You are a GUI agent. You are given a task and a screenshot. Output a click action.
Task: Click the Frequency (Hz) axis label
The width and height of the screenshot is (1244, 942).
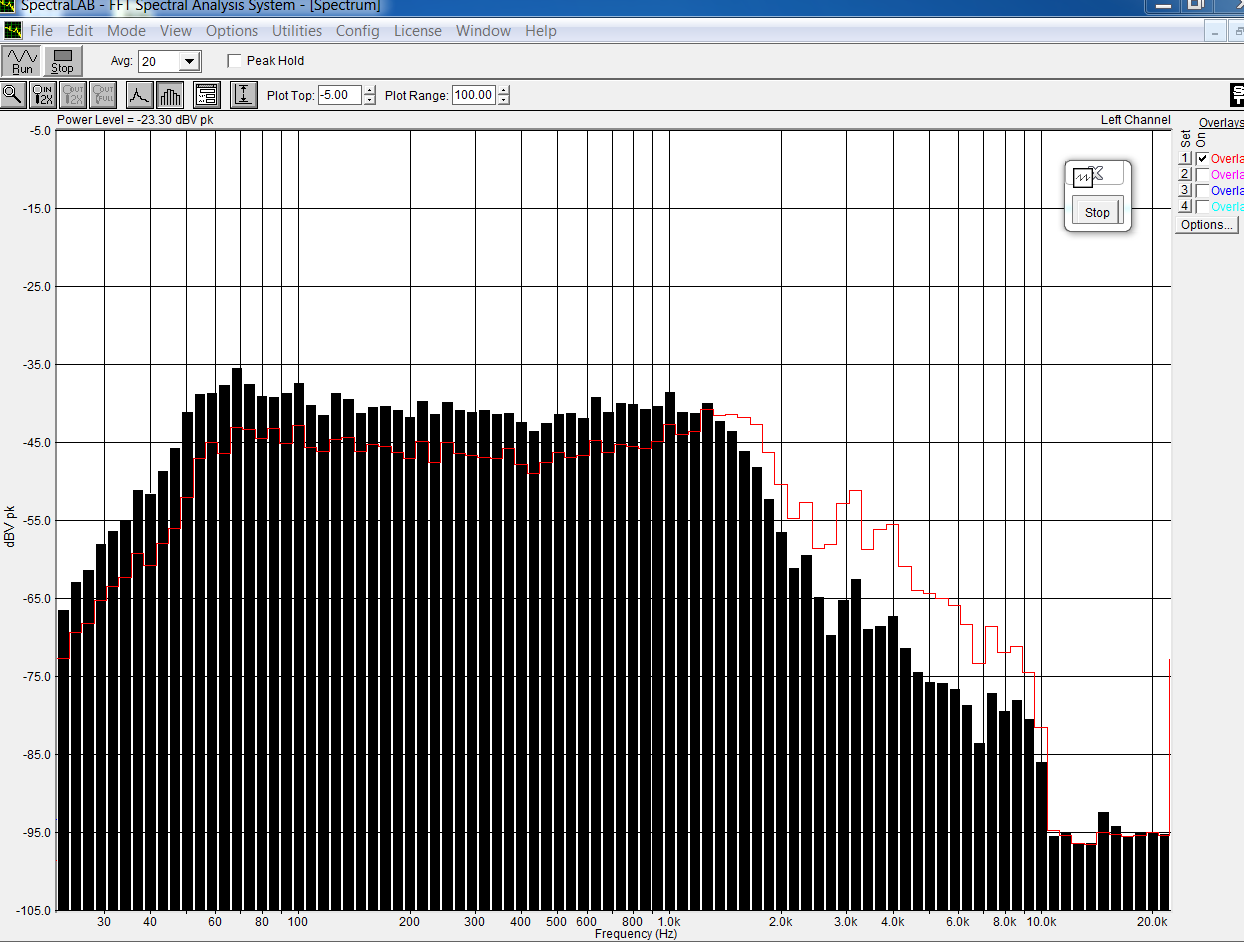click(636, 934)
